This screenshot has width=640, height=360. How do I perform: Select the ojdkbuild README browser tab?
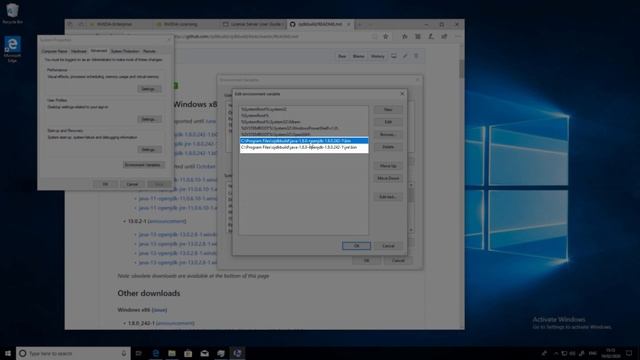[319, 24]
